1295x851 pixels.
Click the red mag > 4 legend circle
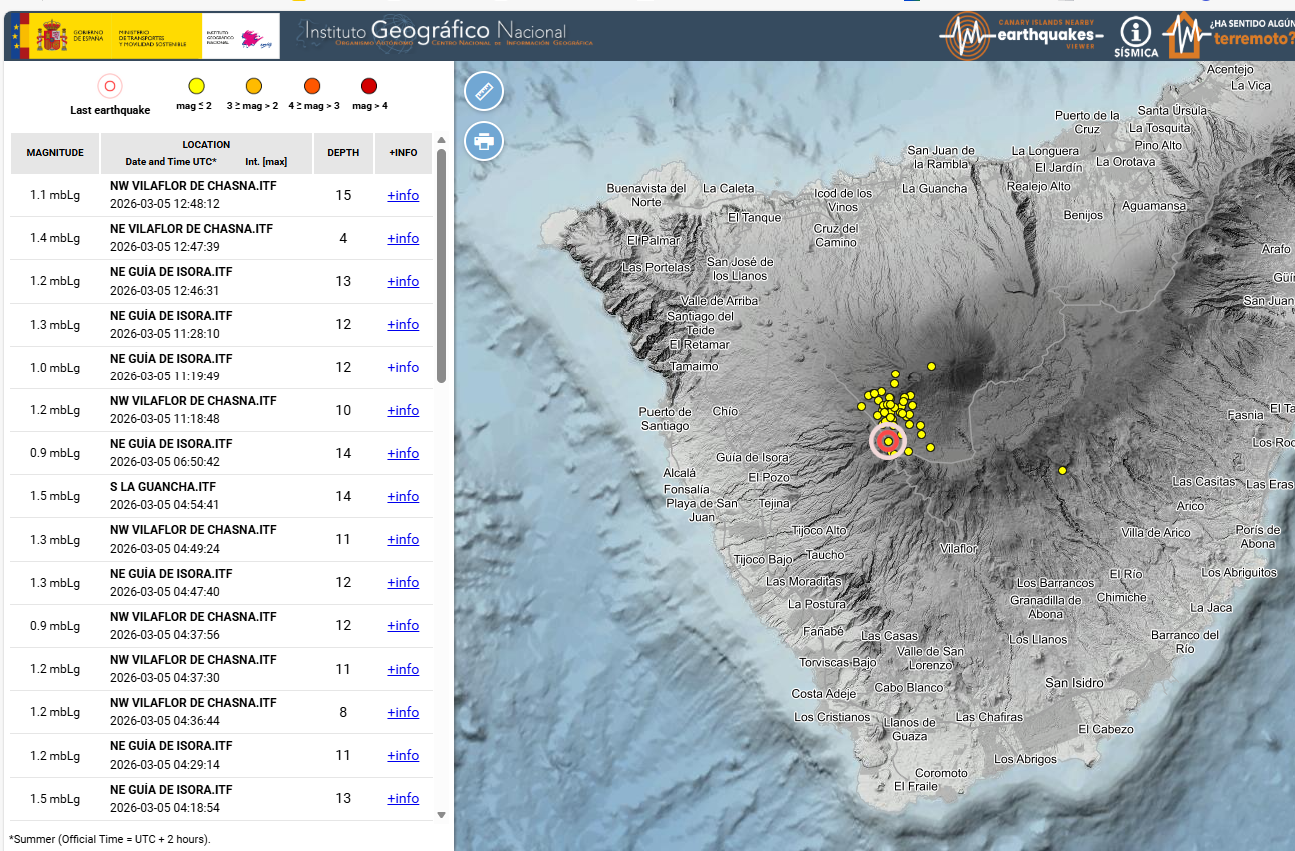(369, 86)
